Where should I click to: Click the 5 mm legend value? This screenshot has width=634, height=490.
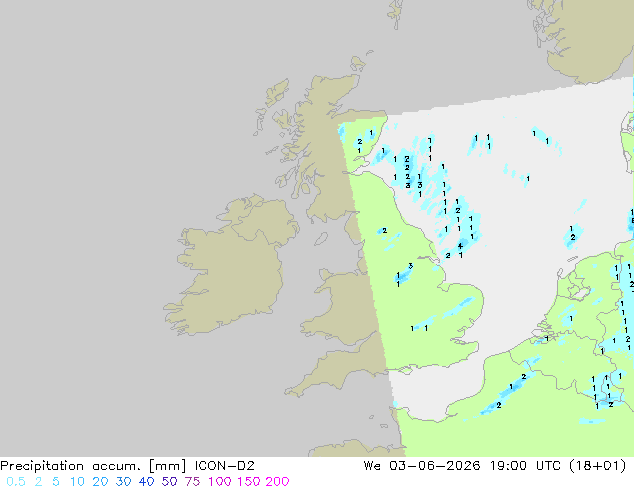point(56,482)
